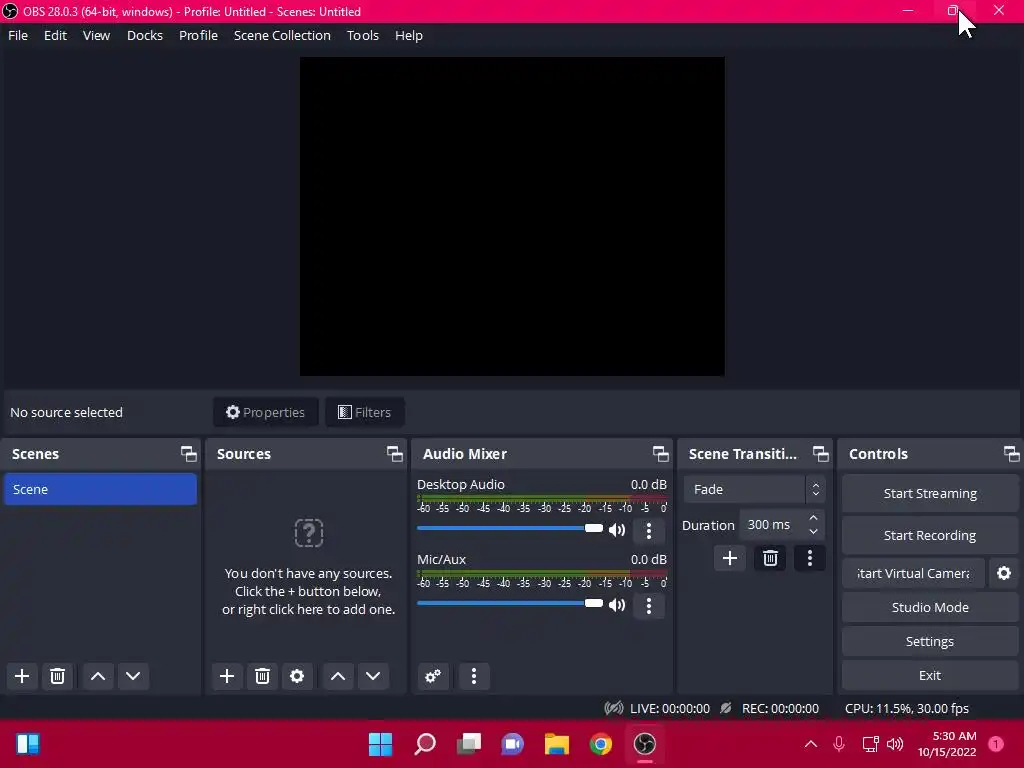Viewport: 1024px width, 768px height.
Task: Undock the Controls panel
Action: pos(1012,454)
